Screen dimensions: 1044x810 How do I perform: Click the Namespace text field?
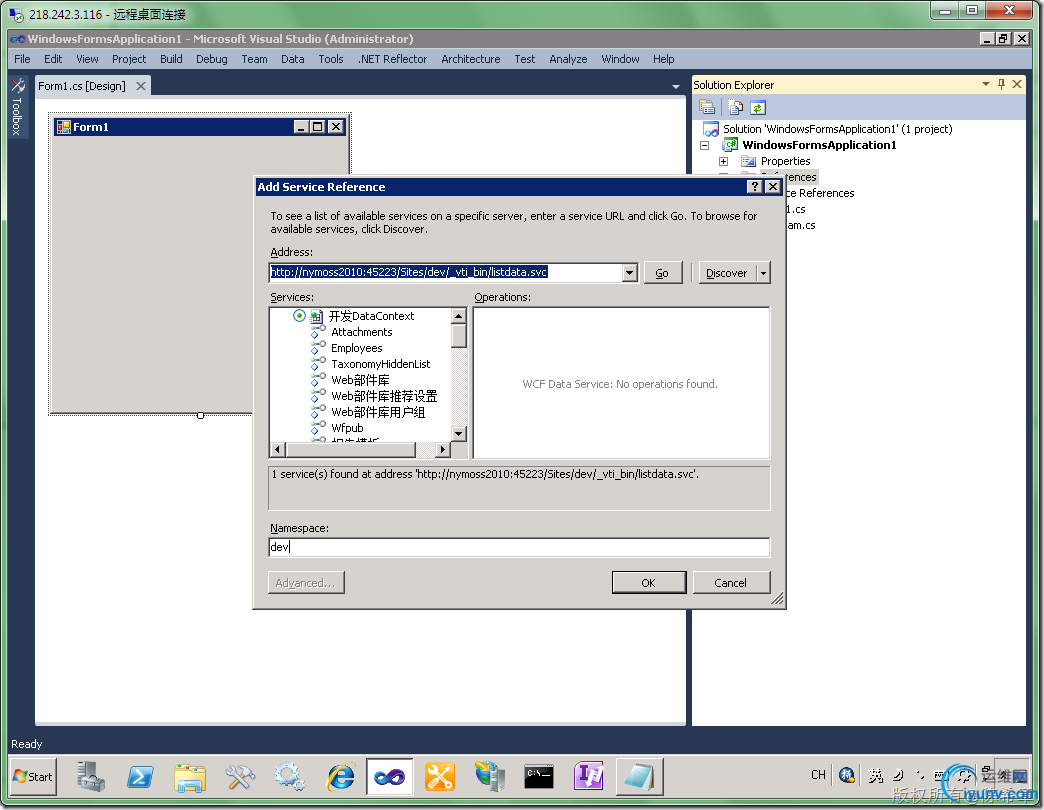[519, 547]
